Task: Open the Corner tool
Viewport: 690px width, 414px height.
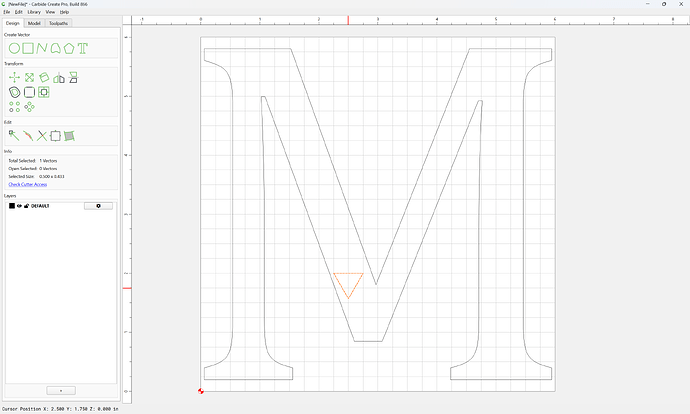Action: point(29,92)
